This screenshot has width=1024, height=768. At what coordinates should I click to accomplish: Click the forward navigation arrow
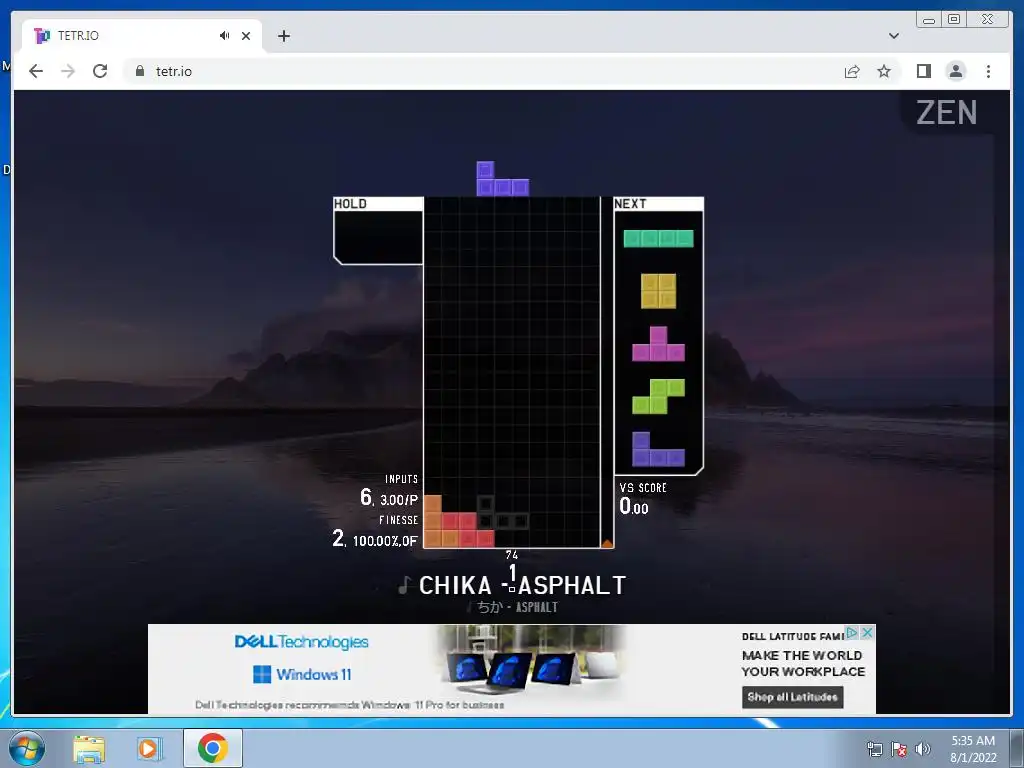[68, 71]
